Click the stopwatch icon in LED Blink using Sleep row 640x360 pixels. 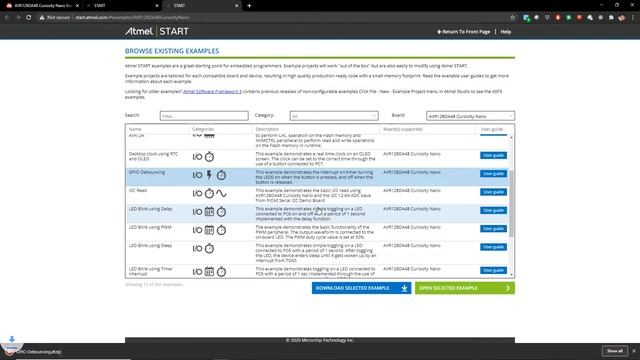(209, 249)
